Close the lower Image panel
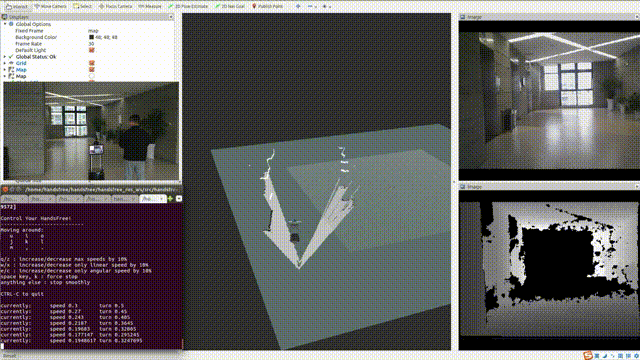Screen dimensions: 640x360 (637, 187)
